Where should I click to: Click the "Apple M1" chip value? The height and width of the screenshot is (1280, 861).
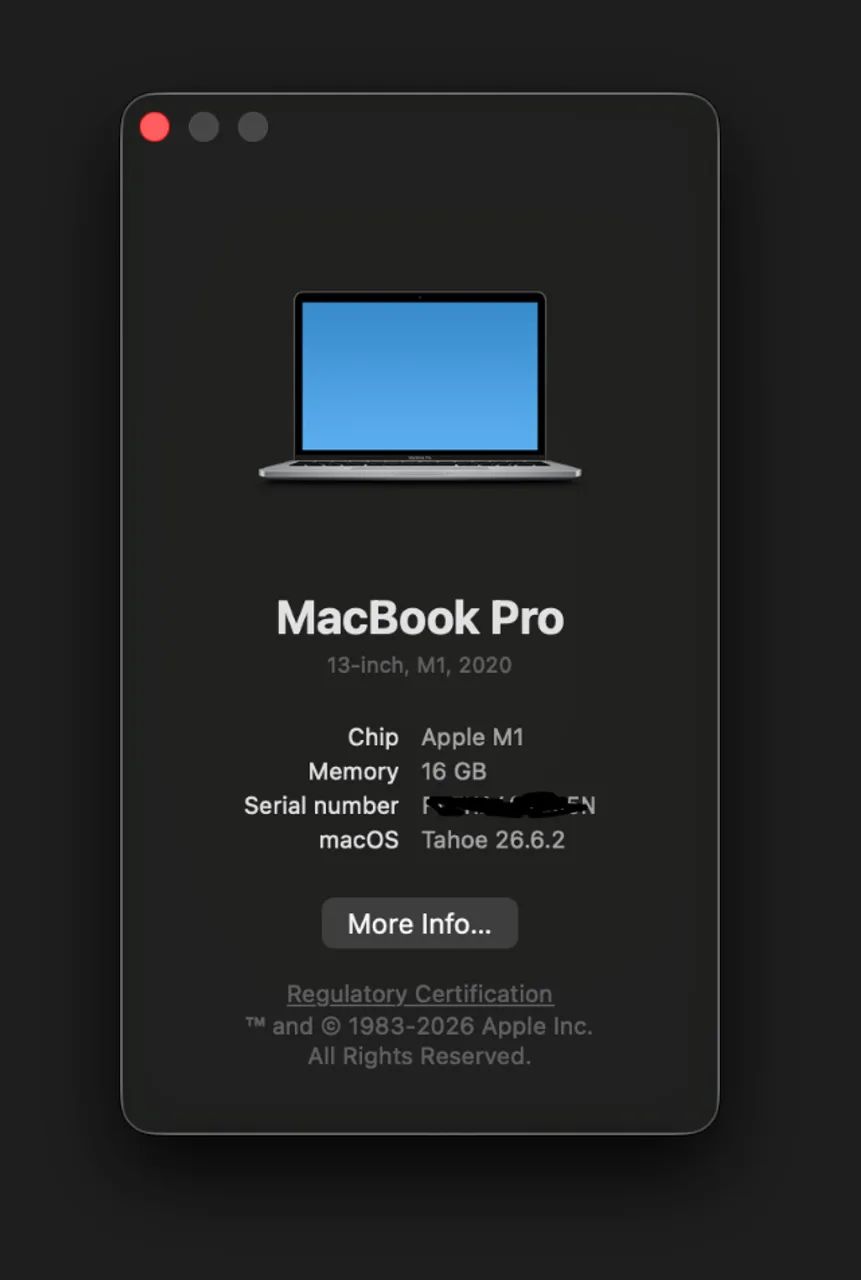click(x=473, y=737)
